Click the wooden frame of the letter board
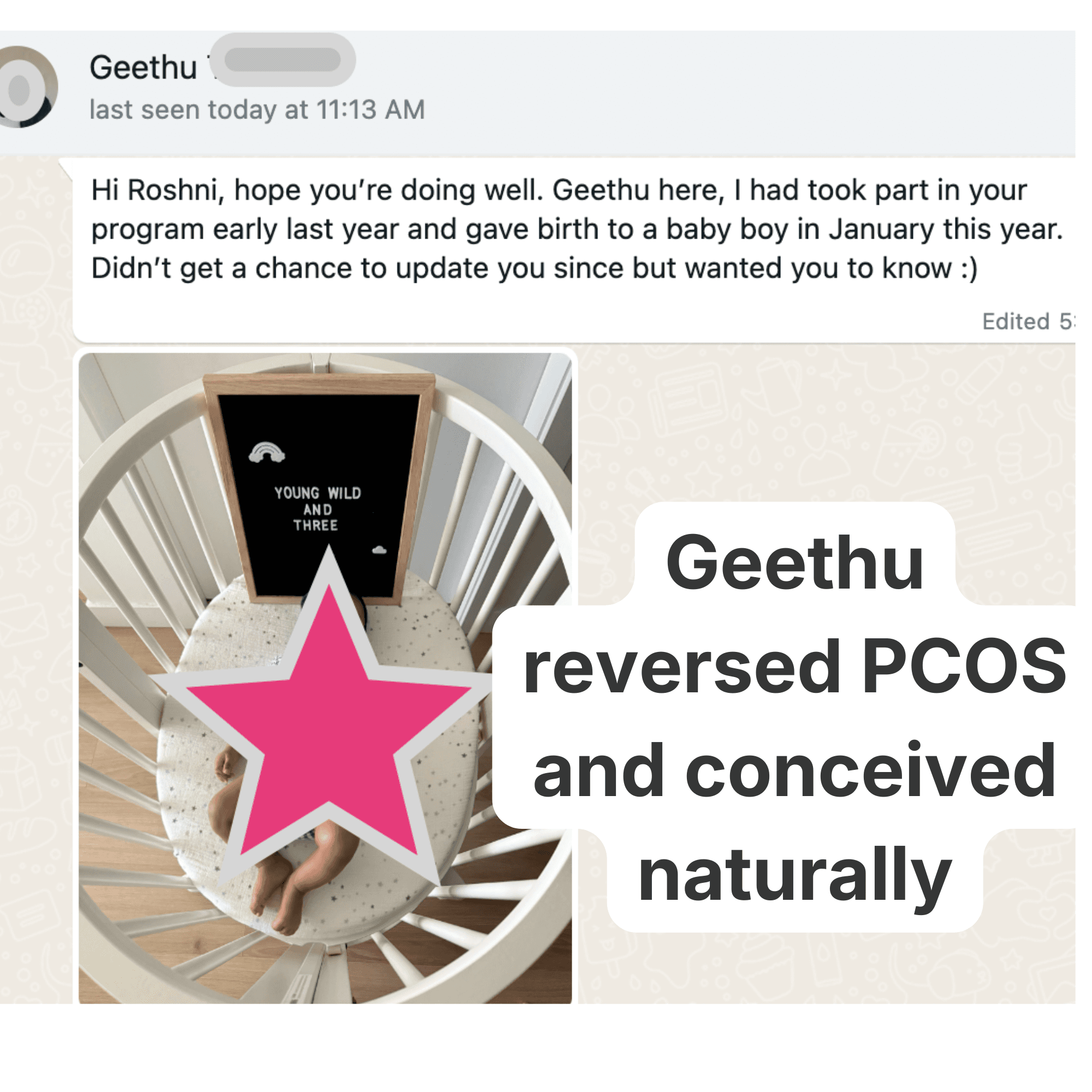 coord(319,383)
